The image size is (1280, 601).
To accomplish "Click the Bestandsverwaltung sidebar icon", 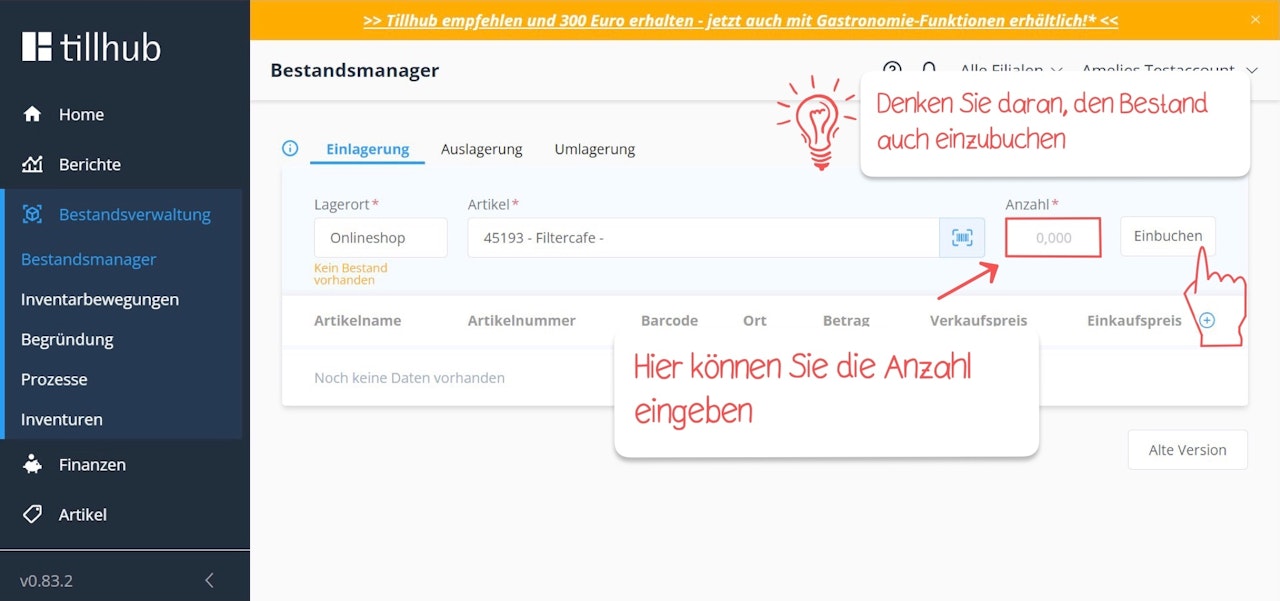I will click(x=33, y=214).
